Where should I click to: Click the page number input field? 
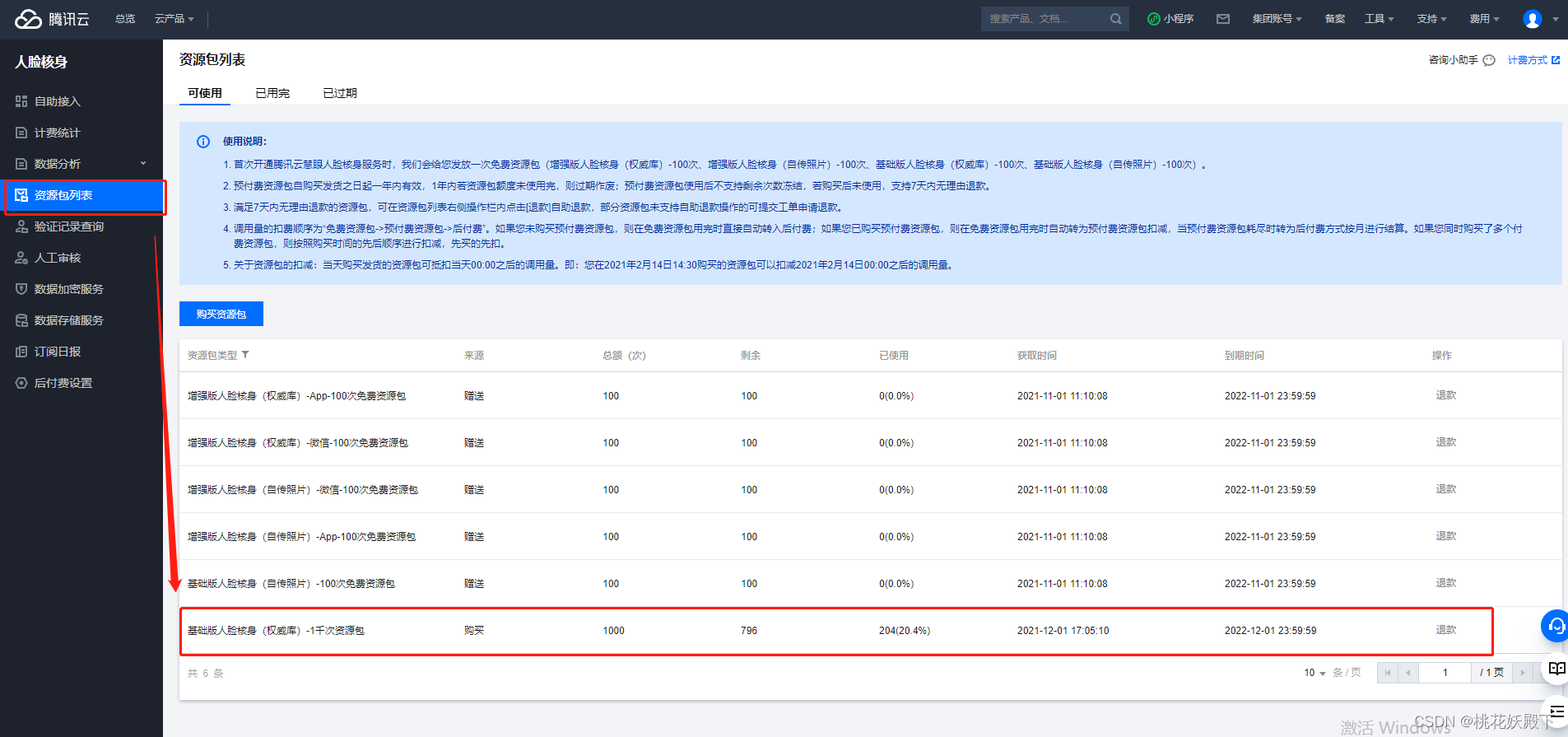click(x=1445, y=673)
